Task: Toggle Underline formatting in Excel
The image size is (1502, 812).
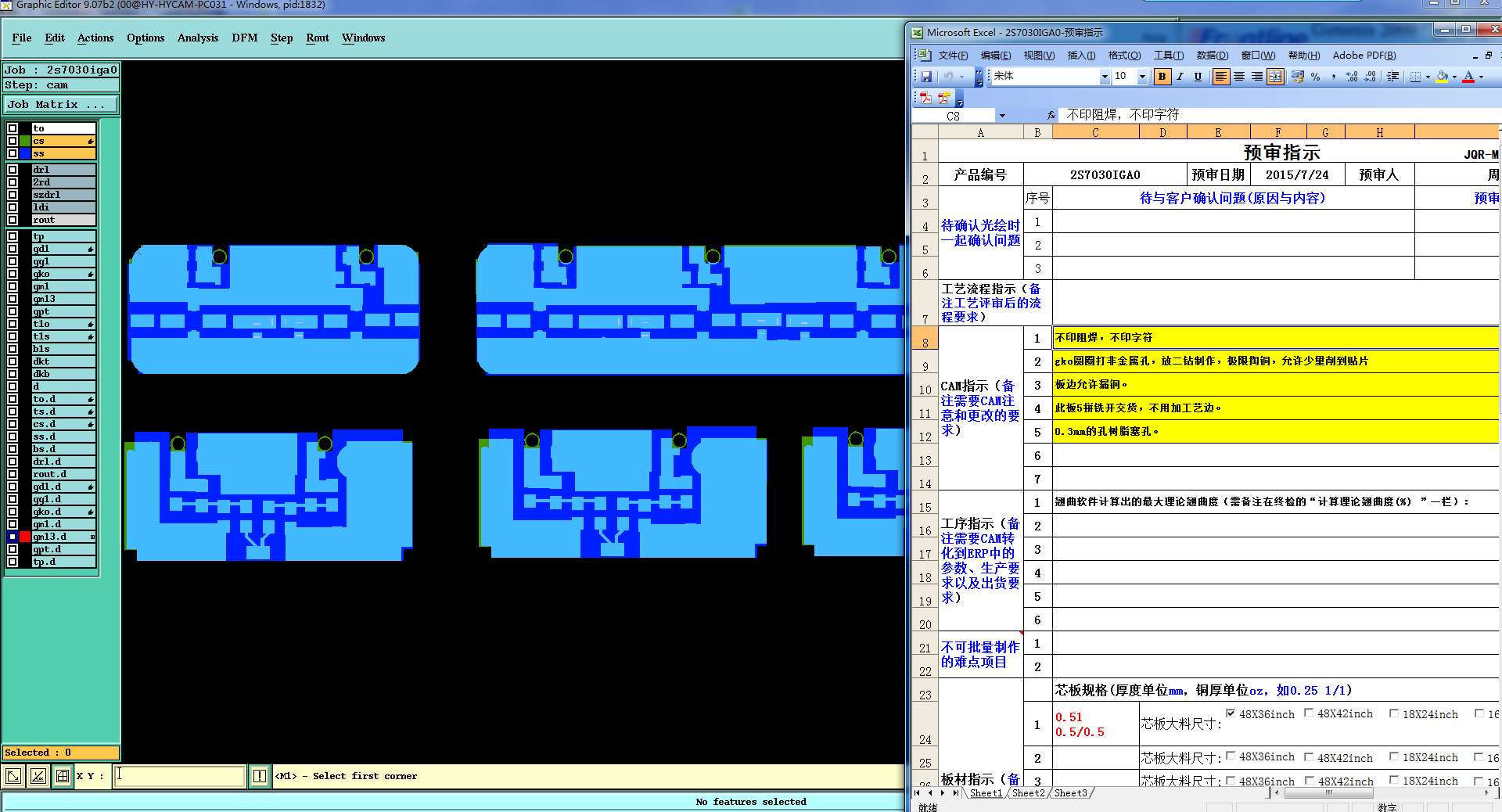Action: [x=1198, y=77]
